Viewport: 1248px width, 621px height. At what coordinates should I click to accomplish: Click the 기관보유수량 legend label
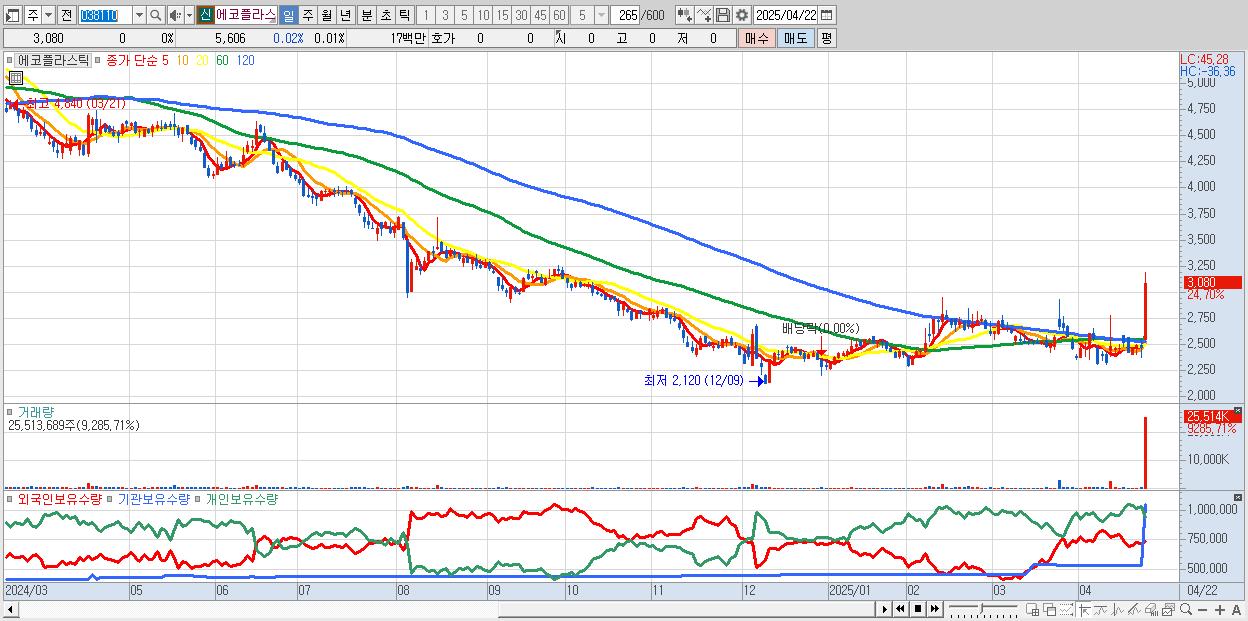153,498
